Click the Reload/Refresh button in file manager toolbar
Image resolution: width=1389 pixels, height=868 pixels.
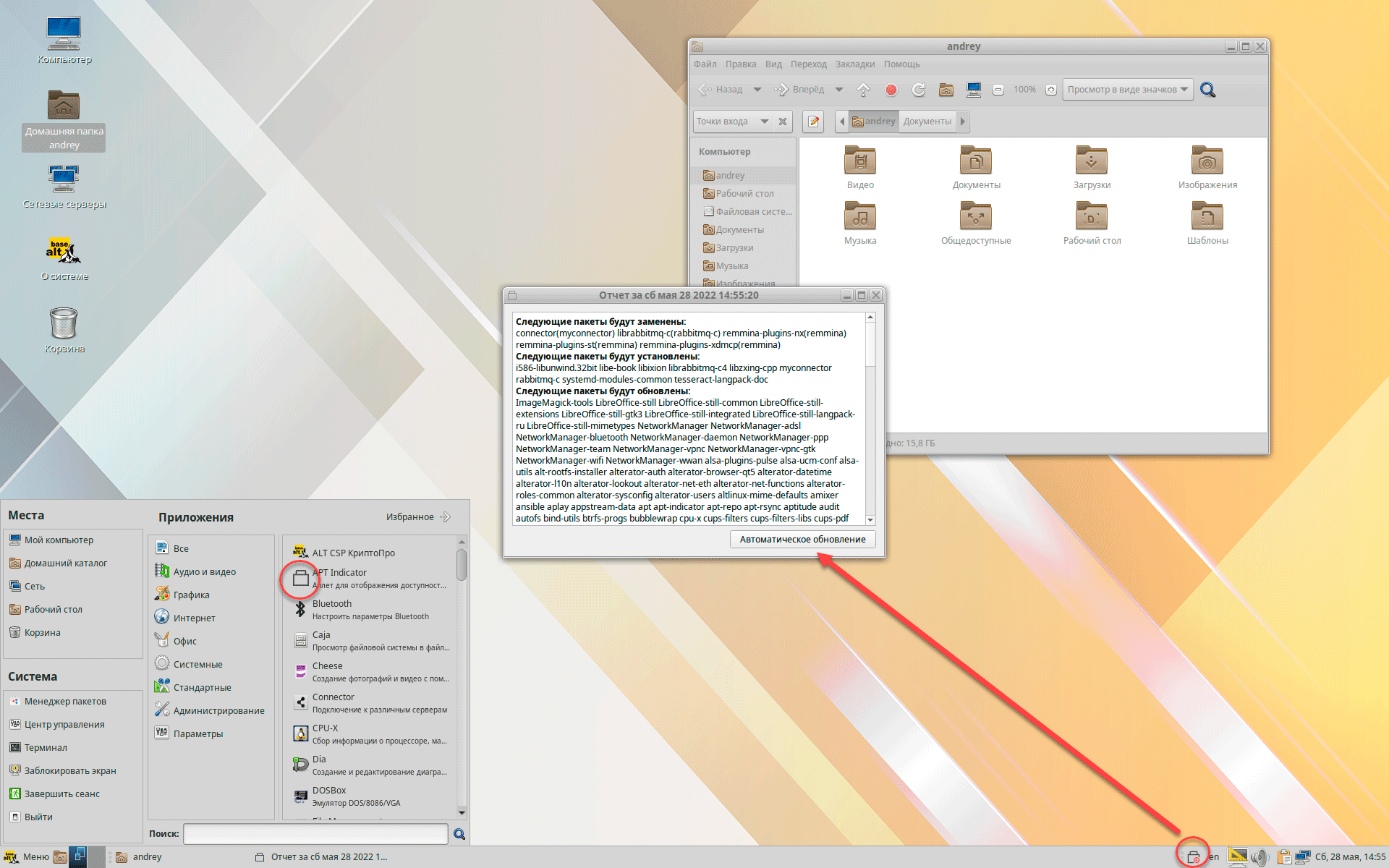click(x=918, y=90)
